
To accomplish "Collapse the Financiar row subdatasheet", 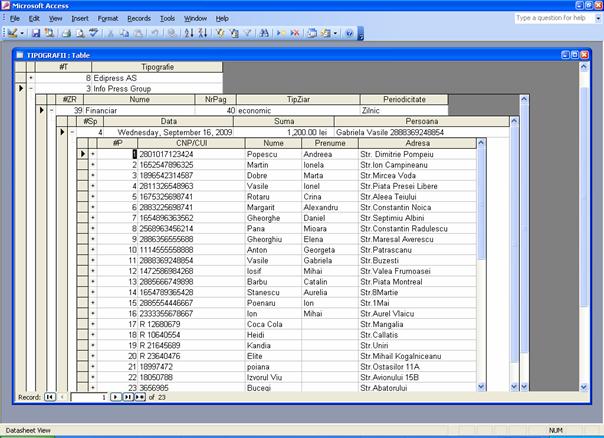I will [x=52, y=110].
